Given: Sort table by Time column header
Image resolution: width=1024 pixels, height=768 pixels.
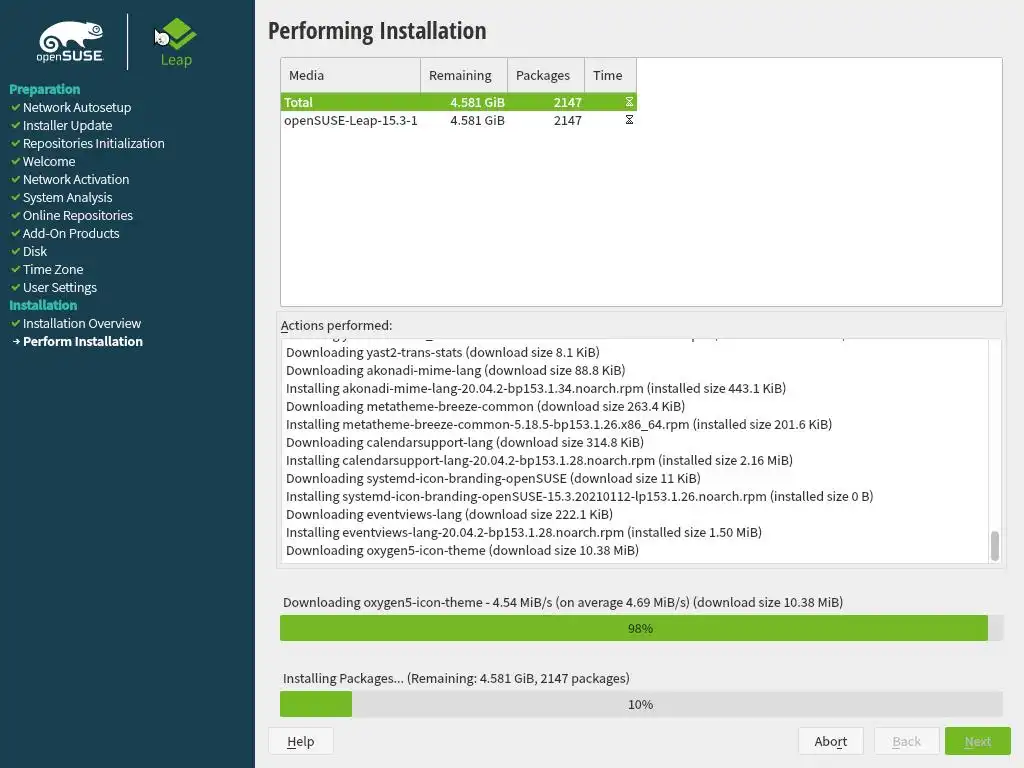Looking at the screenshot, I should point(611,75).
